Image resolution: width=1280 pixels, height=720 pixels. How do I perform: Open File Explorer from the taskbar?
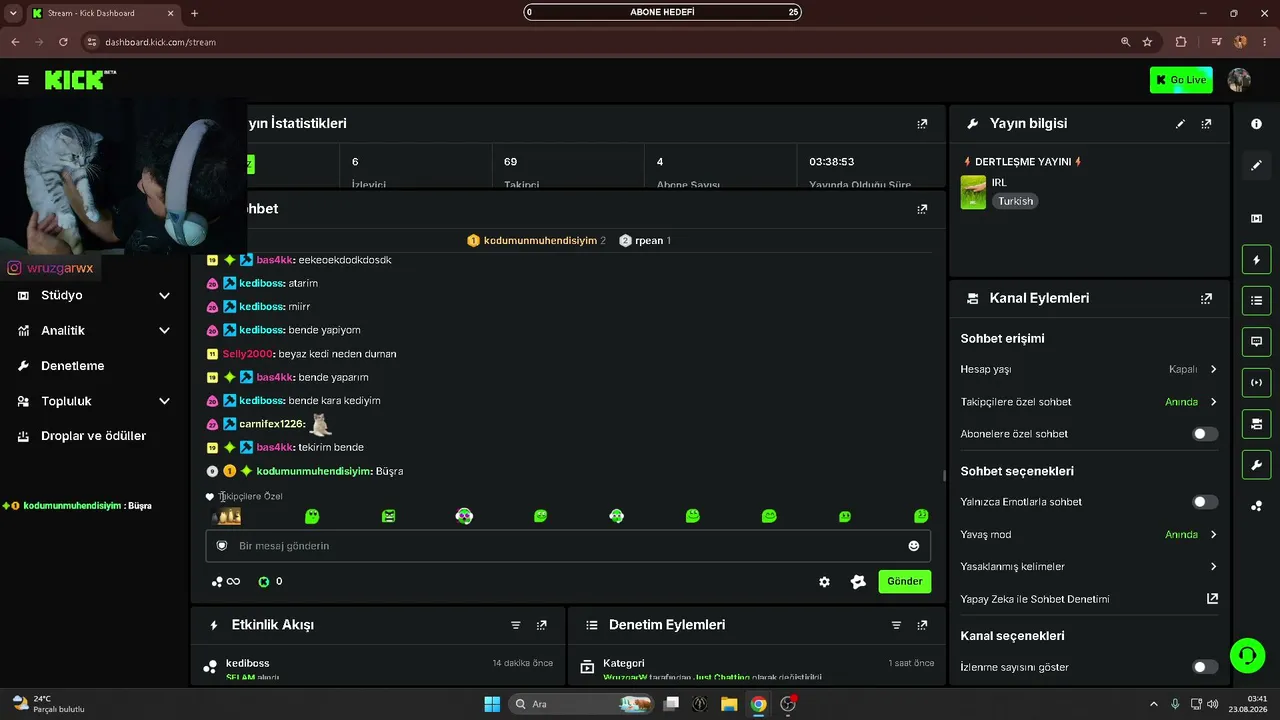click(729, 704)
